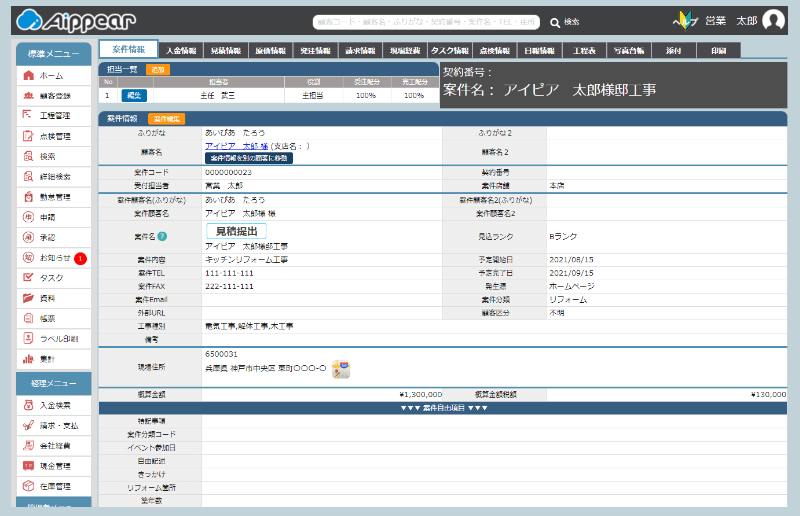Image resolution: width=800 pixels, height=516 pixels.
Task: Open the user avatar in the top right
Action: click(x=773, y=20)
